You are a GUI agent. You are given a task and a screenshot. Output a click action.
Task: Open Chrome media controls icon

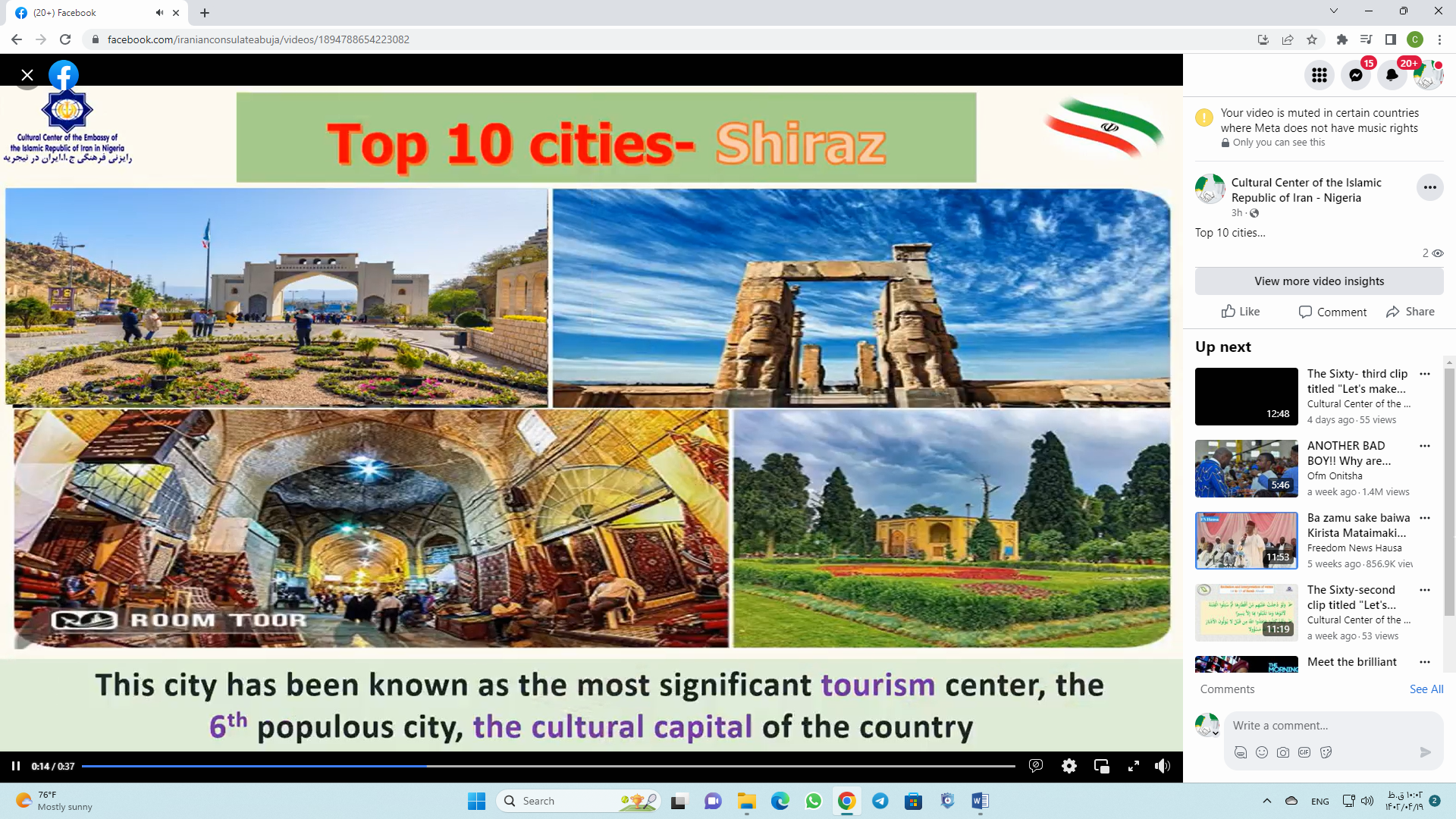click(x=1367, y=39)
